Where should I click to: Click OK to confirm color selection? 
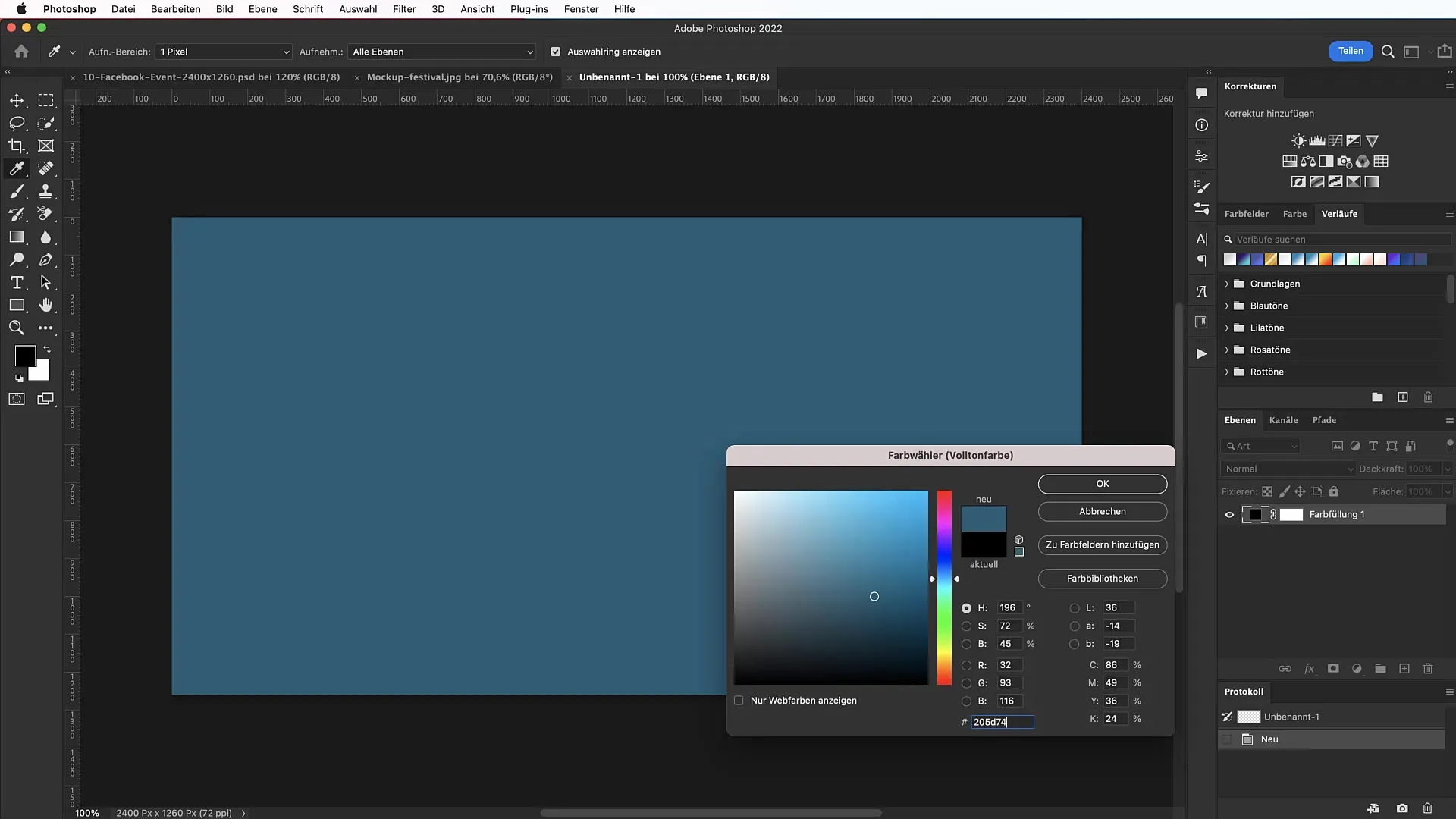click(1102, 483)
